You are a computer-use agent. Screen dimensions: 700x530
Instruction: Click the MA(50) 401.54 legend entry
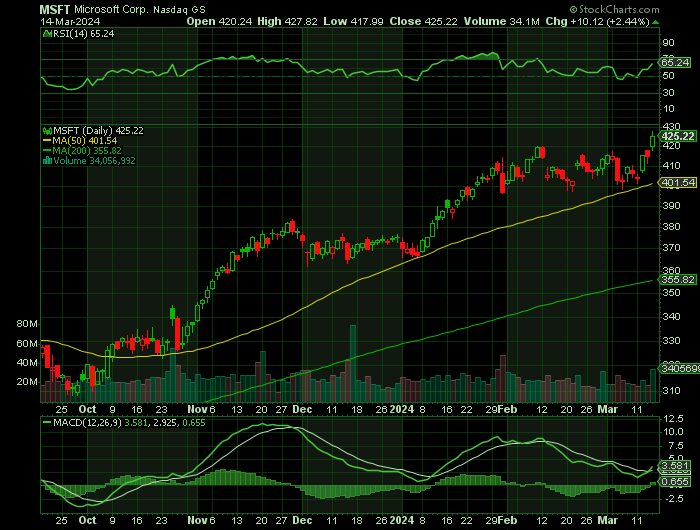[85, 141]
